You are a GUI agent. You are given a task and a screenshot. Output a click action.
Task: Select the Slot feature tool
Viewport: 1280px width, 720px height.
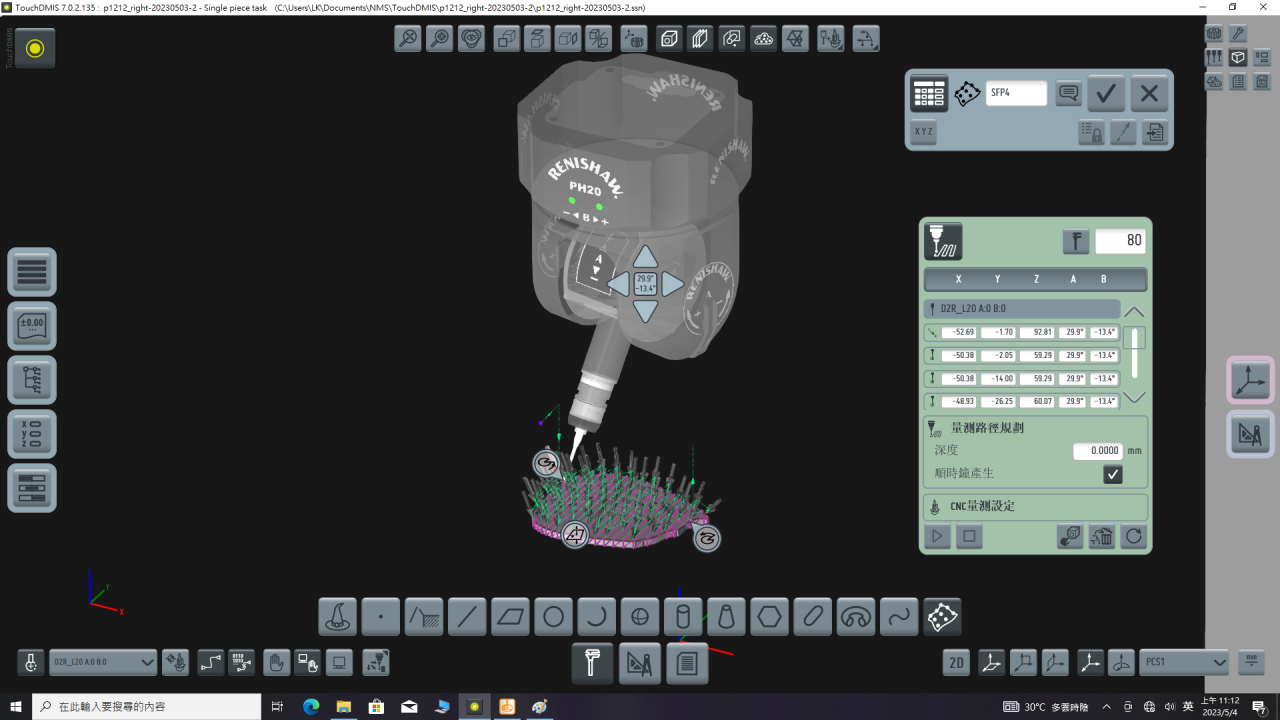[812, 617]
